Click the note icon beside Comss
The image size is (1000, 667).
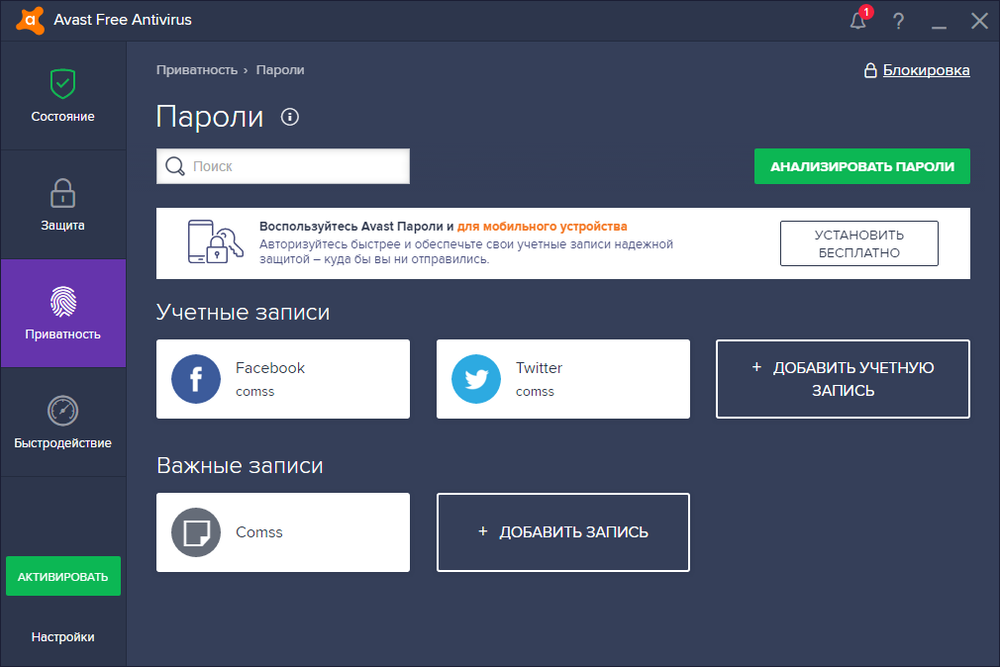coord(196,532)
